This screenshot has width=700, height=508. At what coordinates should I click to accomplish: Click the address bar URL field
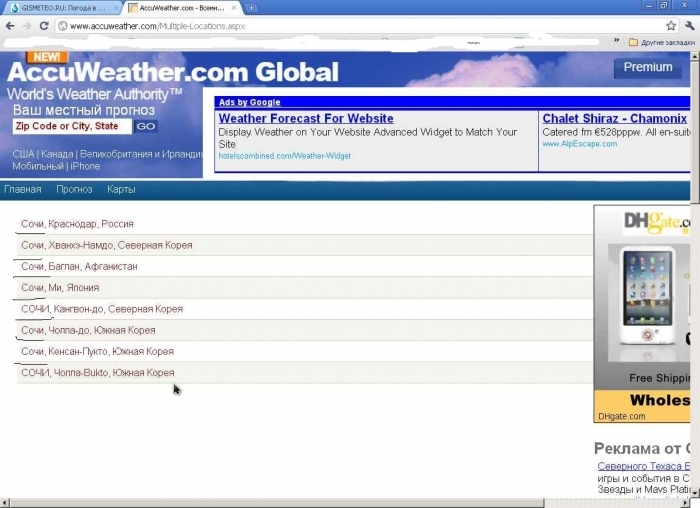coord(350,26)
